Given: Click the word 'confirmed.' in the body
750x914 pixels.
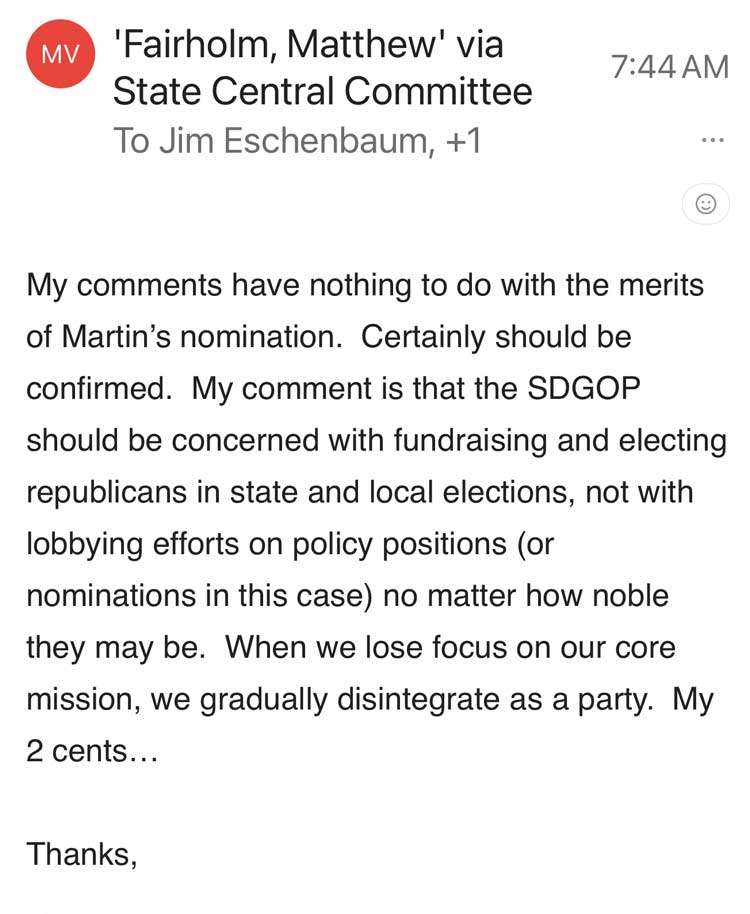Looking at the screenshot, I should coord(99,388).
